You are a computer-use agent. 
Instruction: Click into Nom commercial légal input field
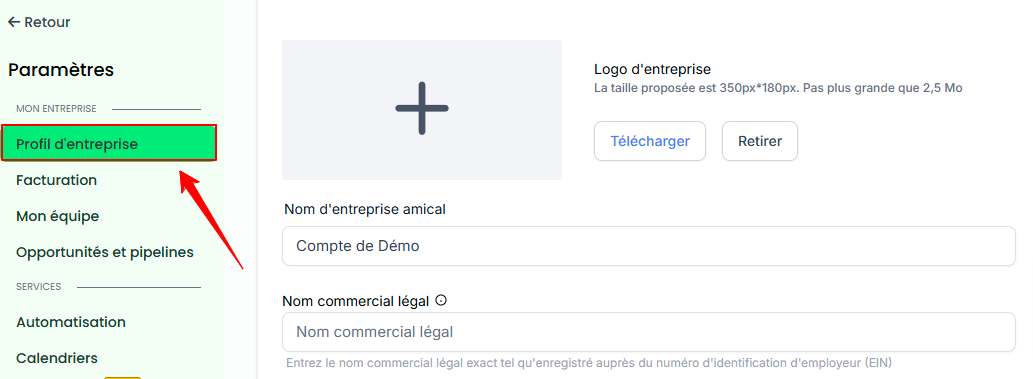click(648, 332)
